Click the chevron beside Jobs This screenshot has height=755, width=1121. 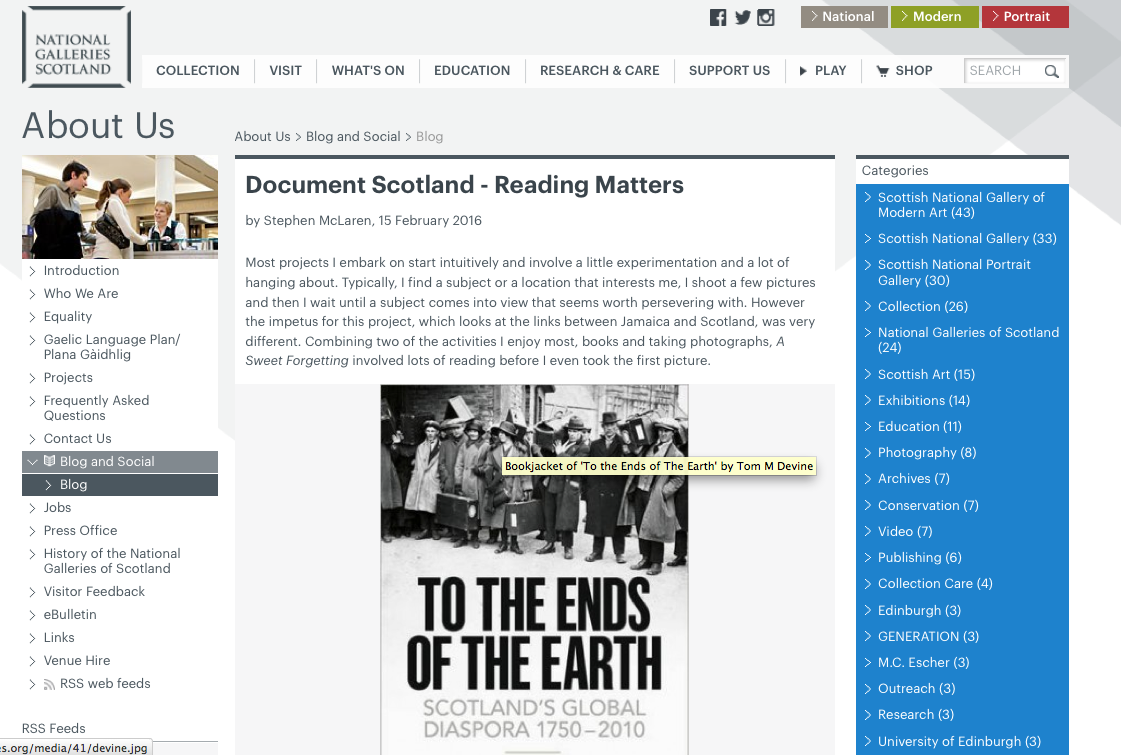[x=32, y=508]
